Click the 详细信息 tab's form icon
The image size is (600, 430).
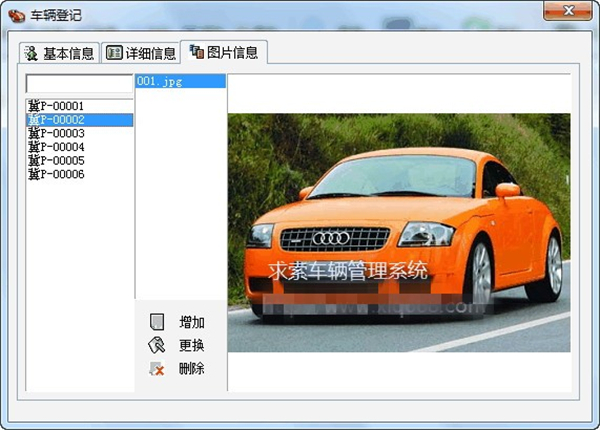pos(115,53)
